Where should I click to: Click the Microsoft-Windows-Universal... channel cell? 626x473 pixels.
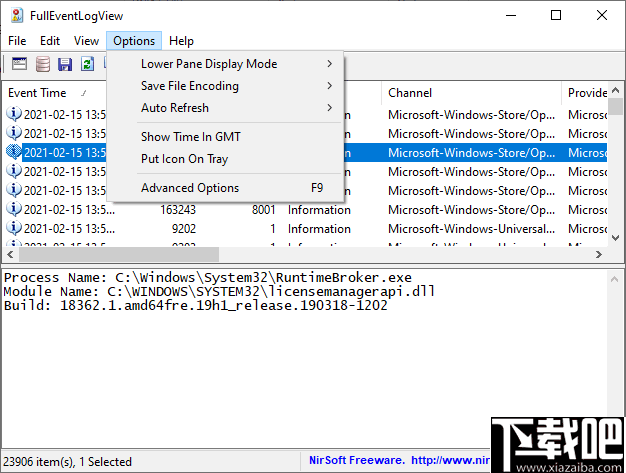coord(471,229)
